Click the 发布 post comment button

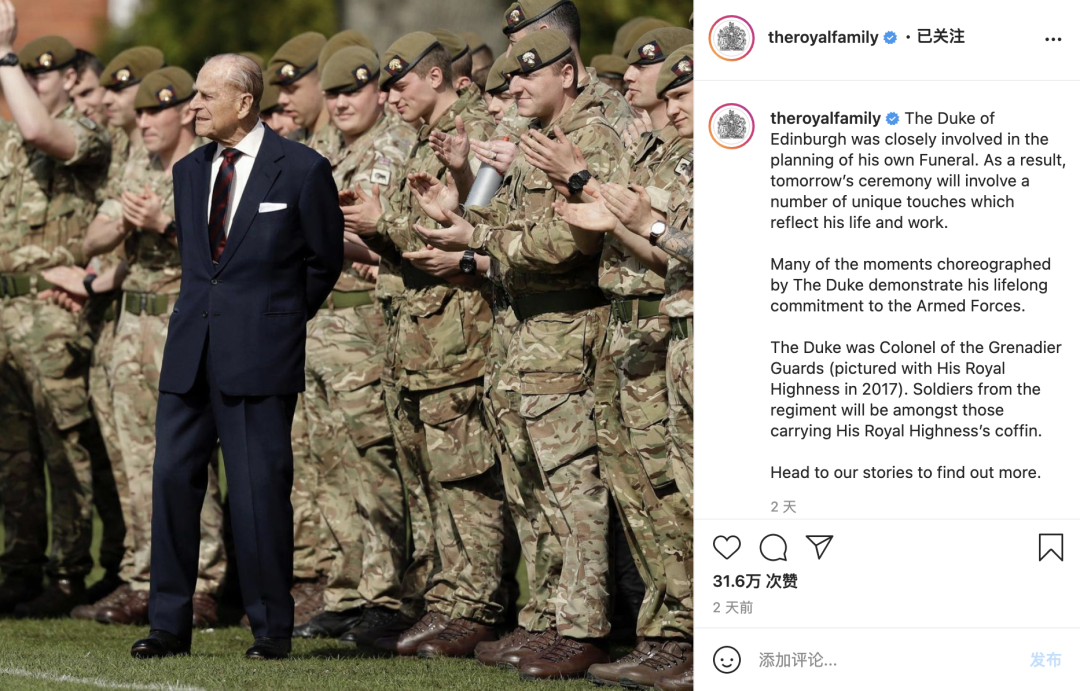point(1045,660)
